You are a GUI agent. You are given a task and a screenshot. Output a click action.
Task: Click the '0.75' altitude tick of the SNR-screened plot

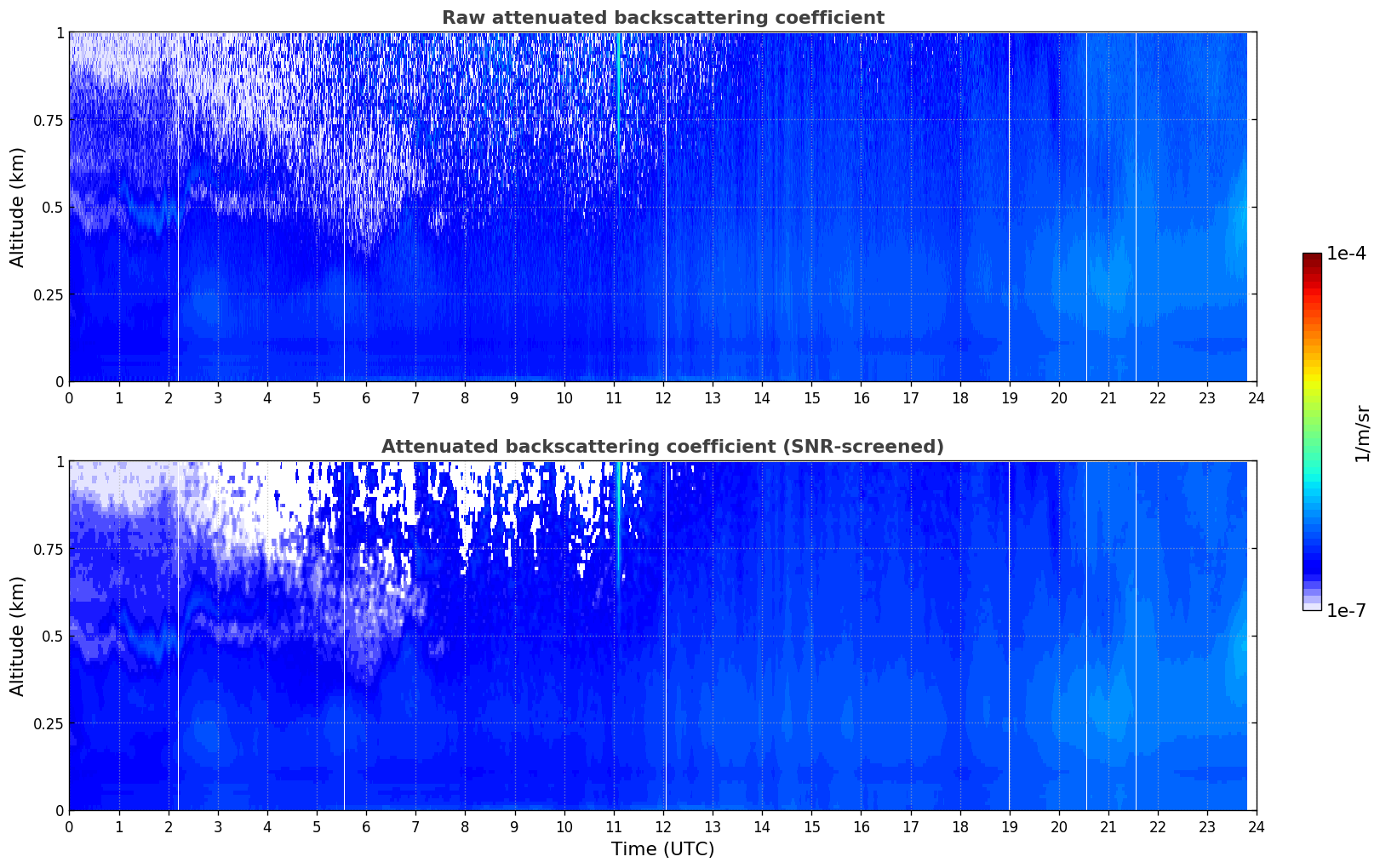pos(50,549)
